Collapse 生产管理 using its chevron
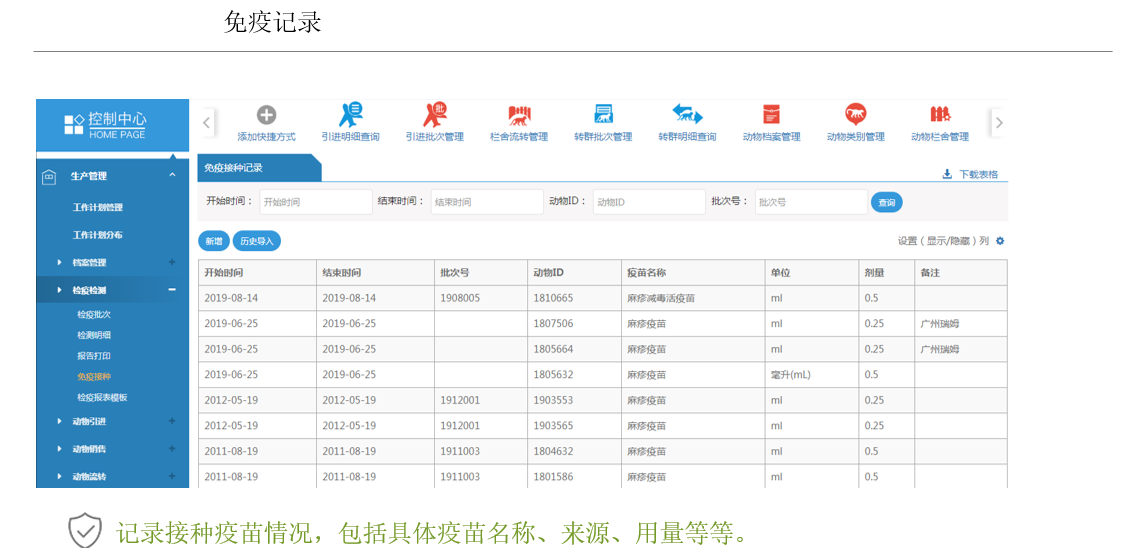Image resolution: width=1145 pixels, height=548 pixels. click(172, 175)
